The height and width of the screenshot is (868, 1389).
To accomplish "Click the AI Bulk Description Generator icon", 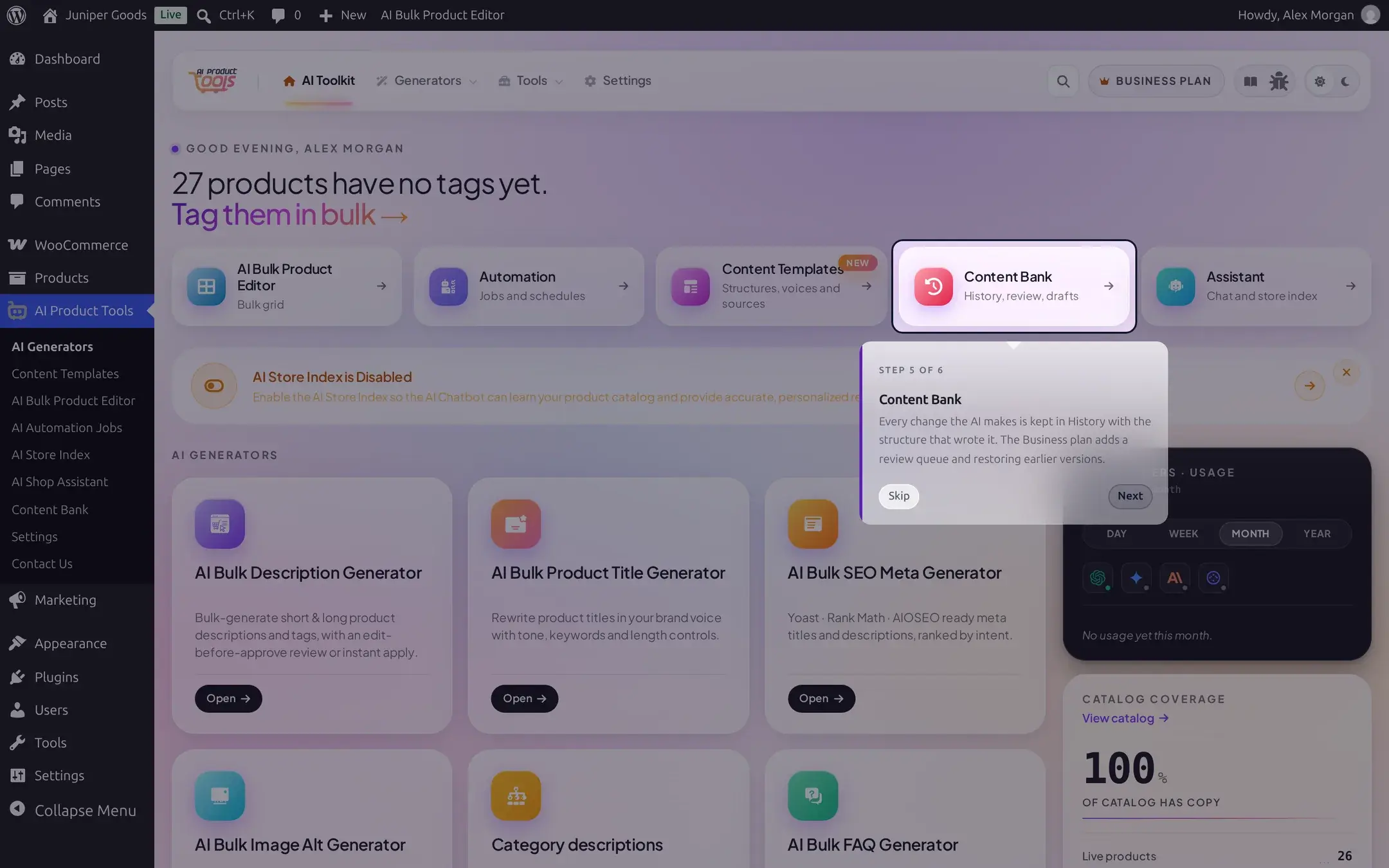I will click(220, 524).
